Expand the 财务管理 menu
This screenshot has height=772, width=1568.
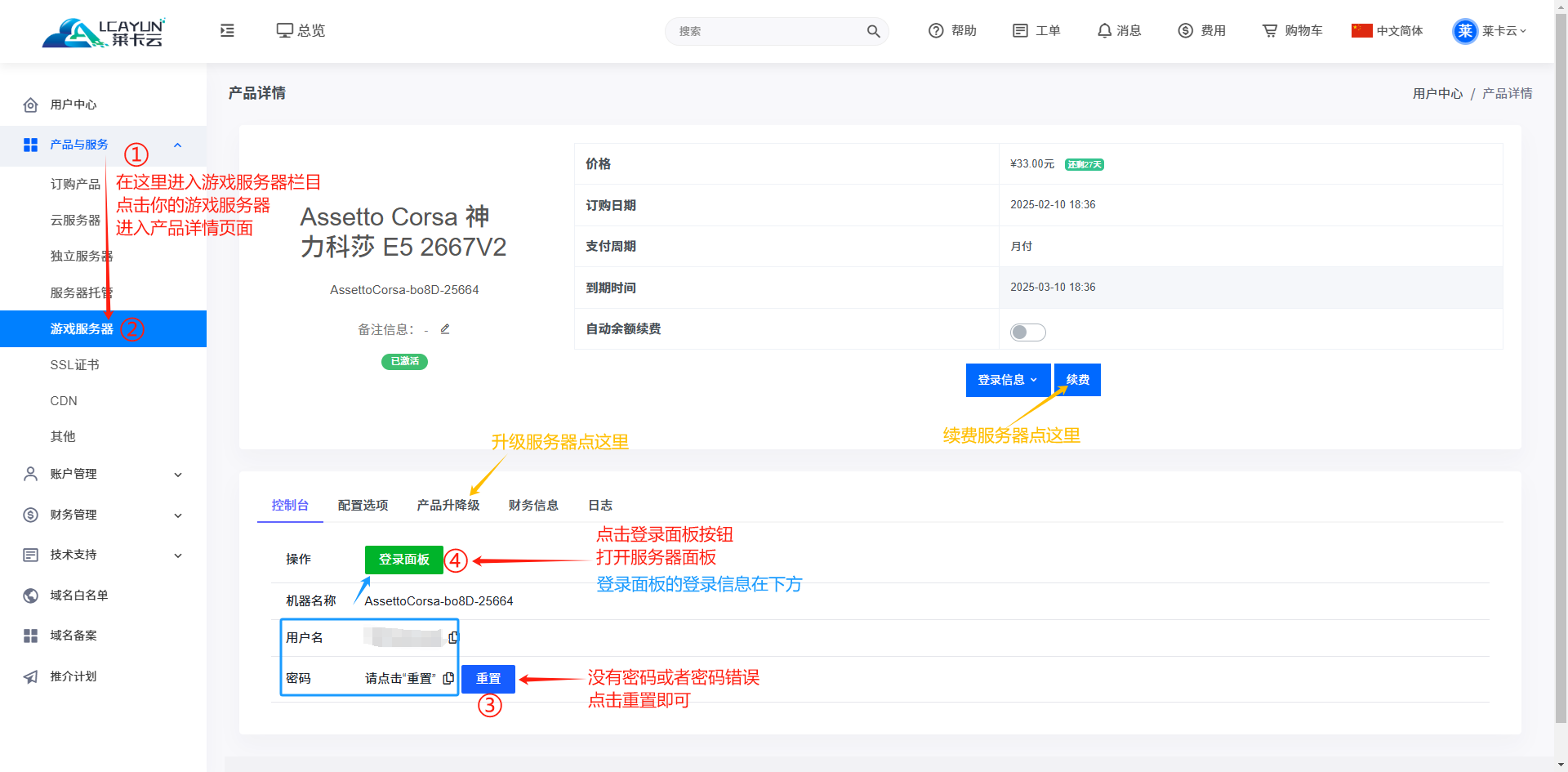178,515
